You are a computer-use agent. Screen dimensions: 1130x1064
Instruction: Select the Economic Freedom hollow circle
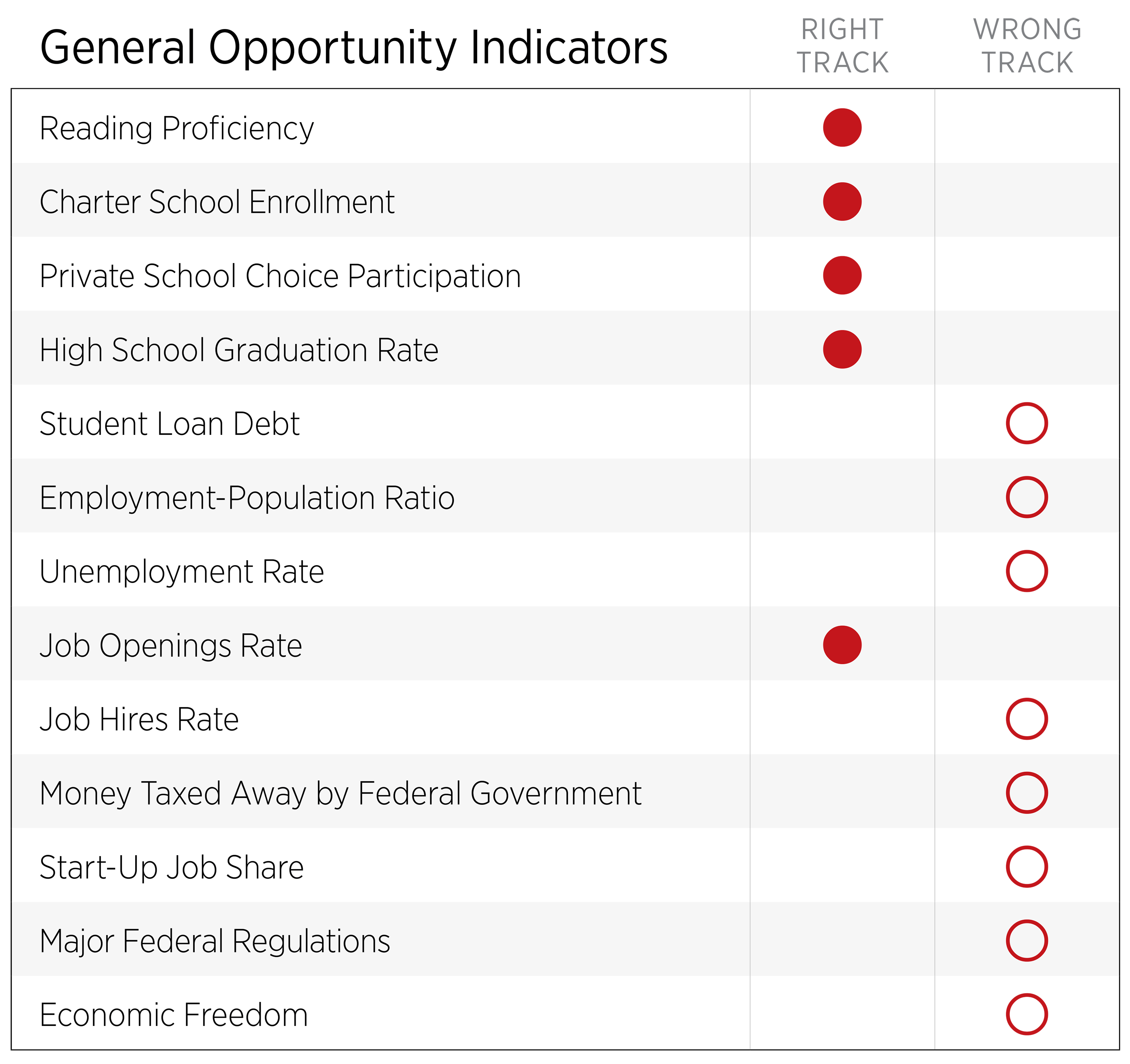point(1026,1015)
